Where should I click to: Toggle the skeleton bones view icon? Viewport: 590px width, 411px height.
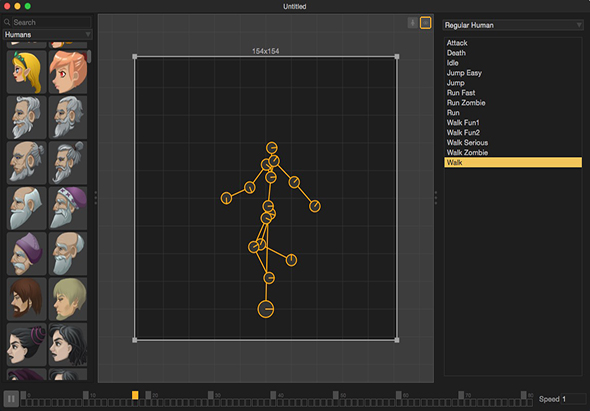point(426,23)
